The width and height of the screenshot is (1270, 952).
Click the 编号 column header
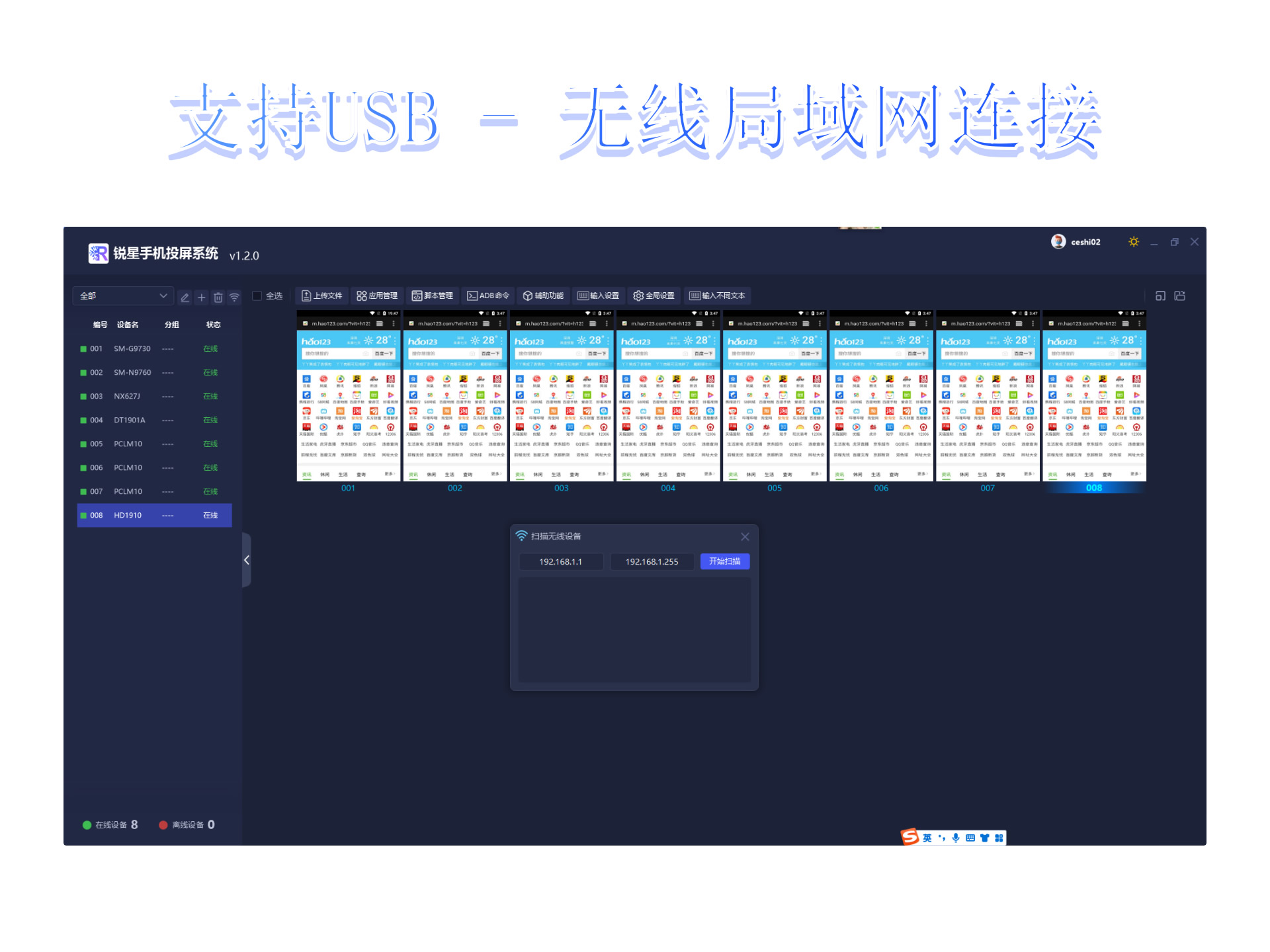100,325
